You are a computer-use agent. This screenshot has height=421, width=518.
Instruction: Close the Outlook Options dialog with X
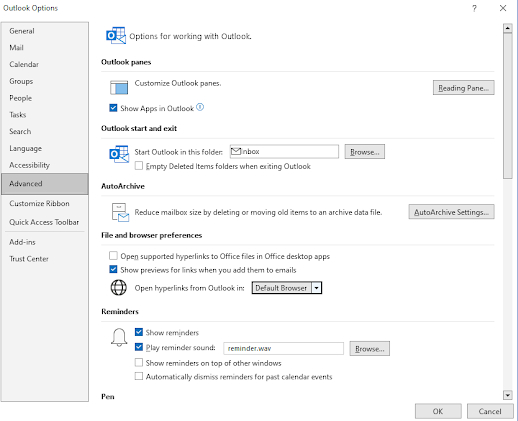(x=503, y=8)
